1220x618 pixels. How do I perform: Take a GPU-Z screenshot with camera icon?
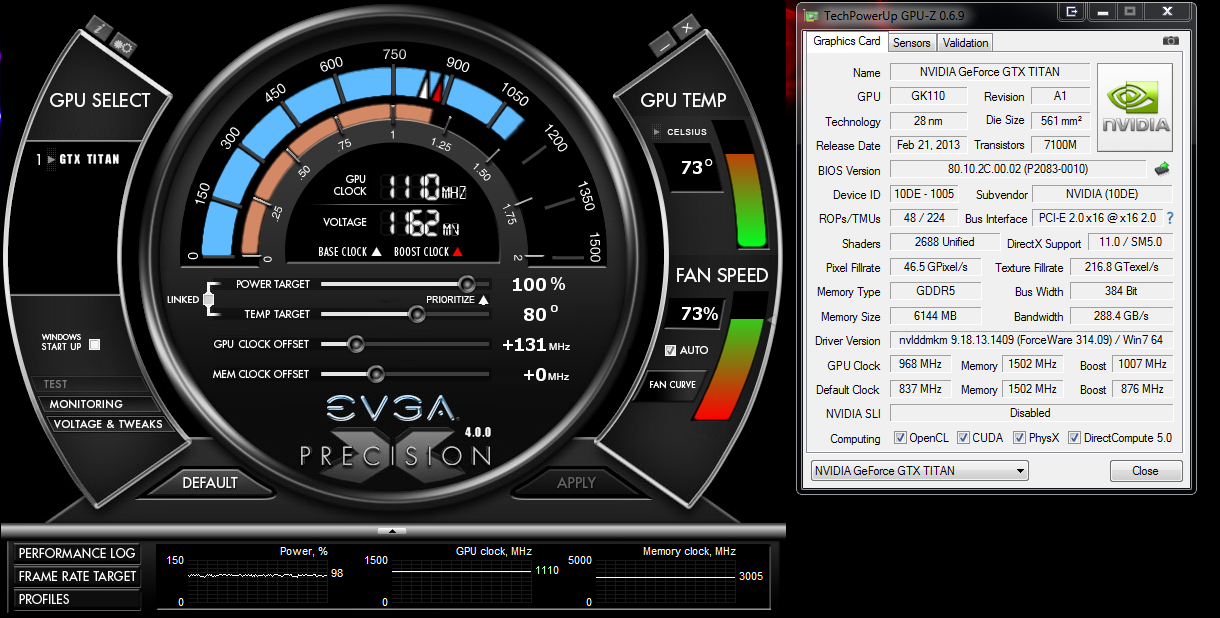point(1171,41)
